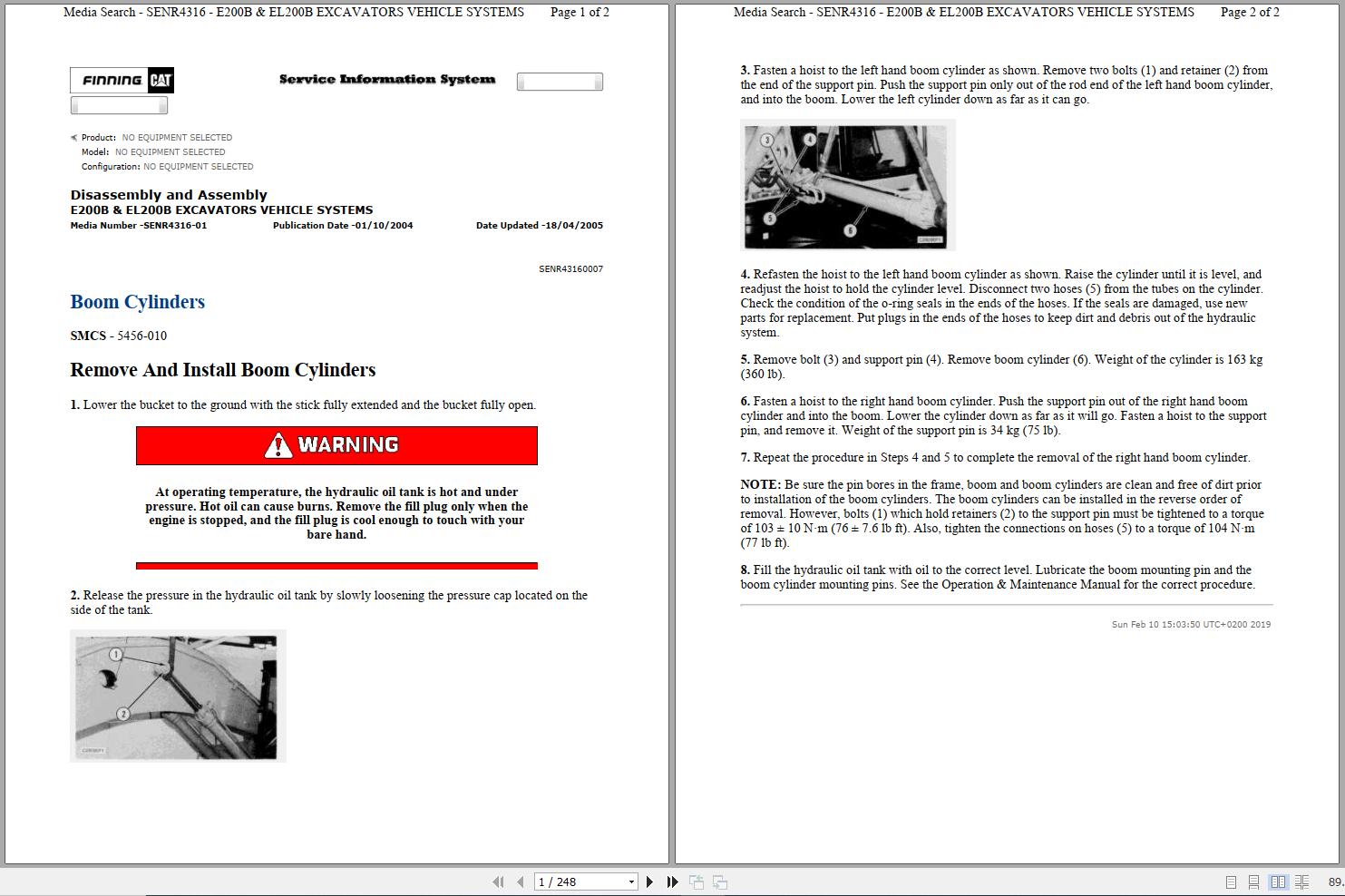Click the empty box beside Service Information System

(x=559, y=81)
